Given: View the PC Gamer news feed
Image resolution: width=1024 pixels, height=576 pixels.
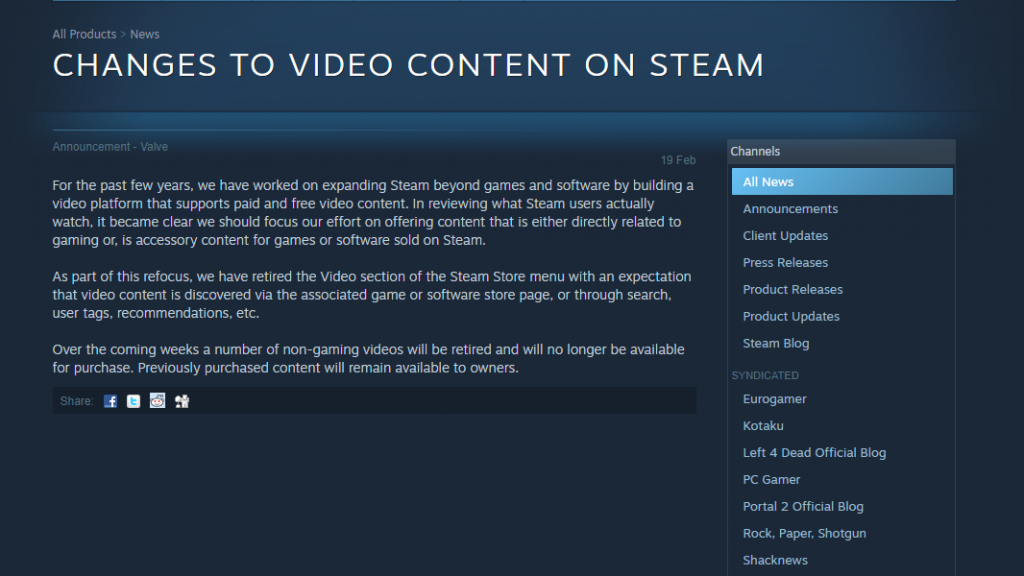Looking at the screenshot, I should 771,480.
